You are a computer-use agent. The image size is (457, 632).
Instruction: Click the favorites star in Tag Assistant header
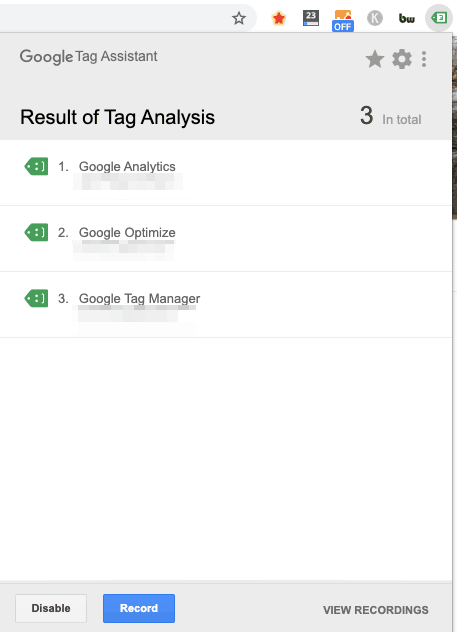point(375,59)
